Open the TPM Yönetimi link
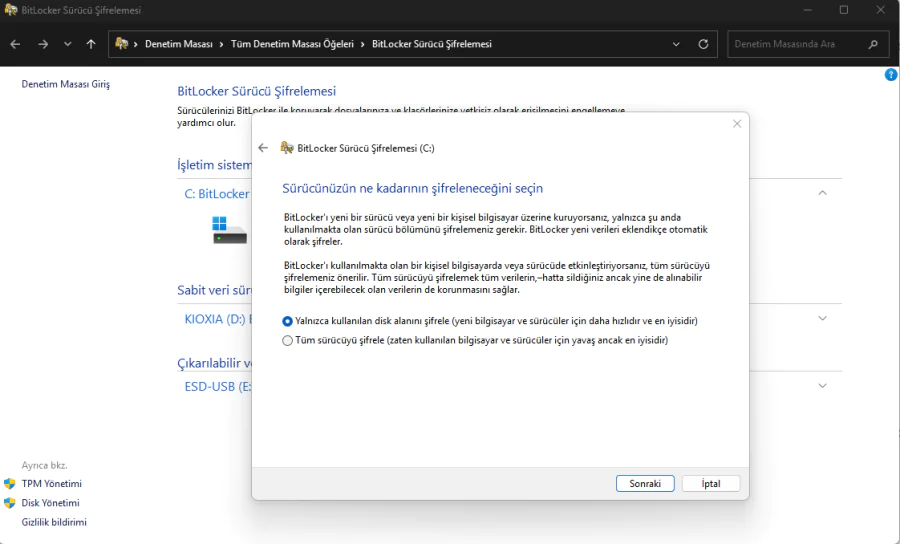Viewport: 900px width, 544px height. [x=51, y=484]
